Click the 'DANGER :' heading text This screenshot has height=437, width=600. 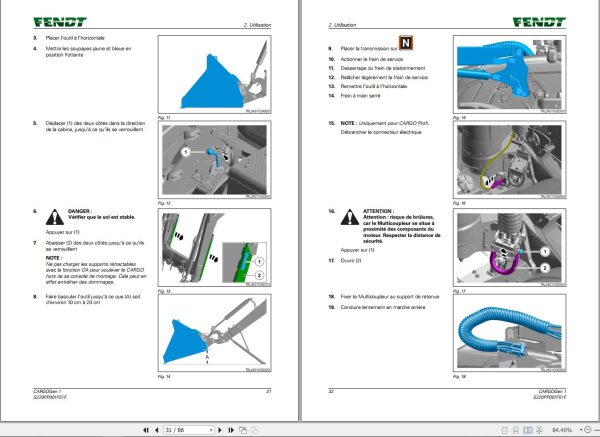pyautogui.click(x=80, y=211)
